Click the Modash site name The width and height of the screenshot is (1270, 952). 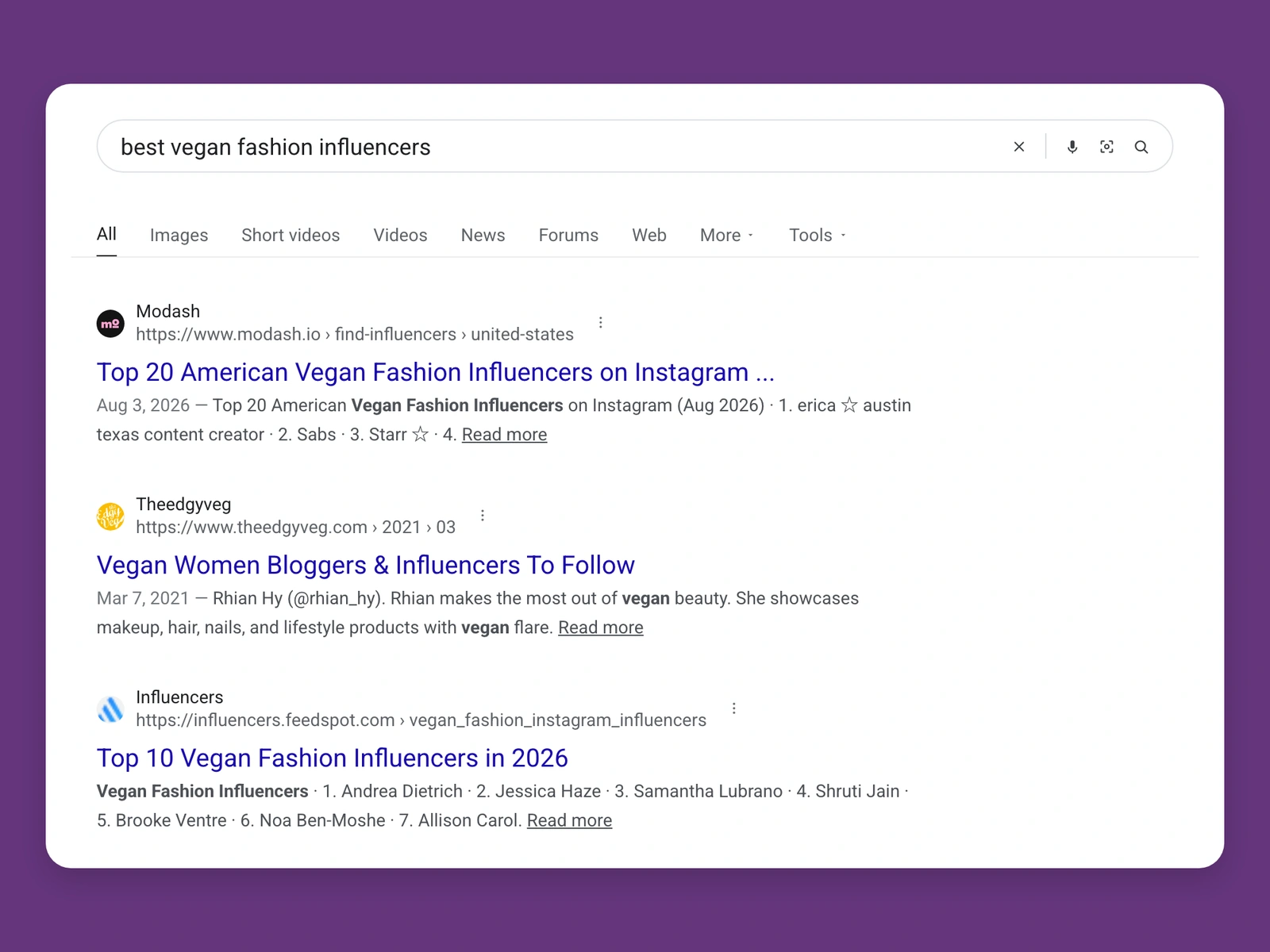[x=167, y=311]
